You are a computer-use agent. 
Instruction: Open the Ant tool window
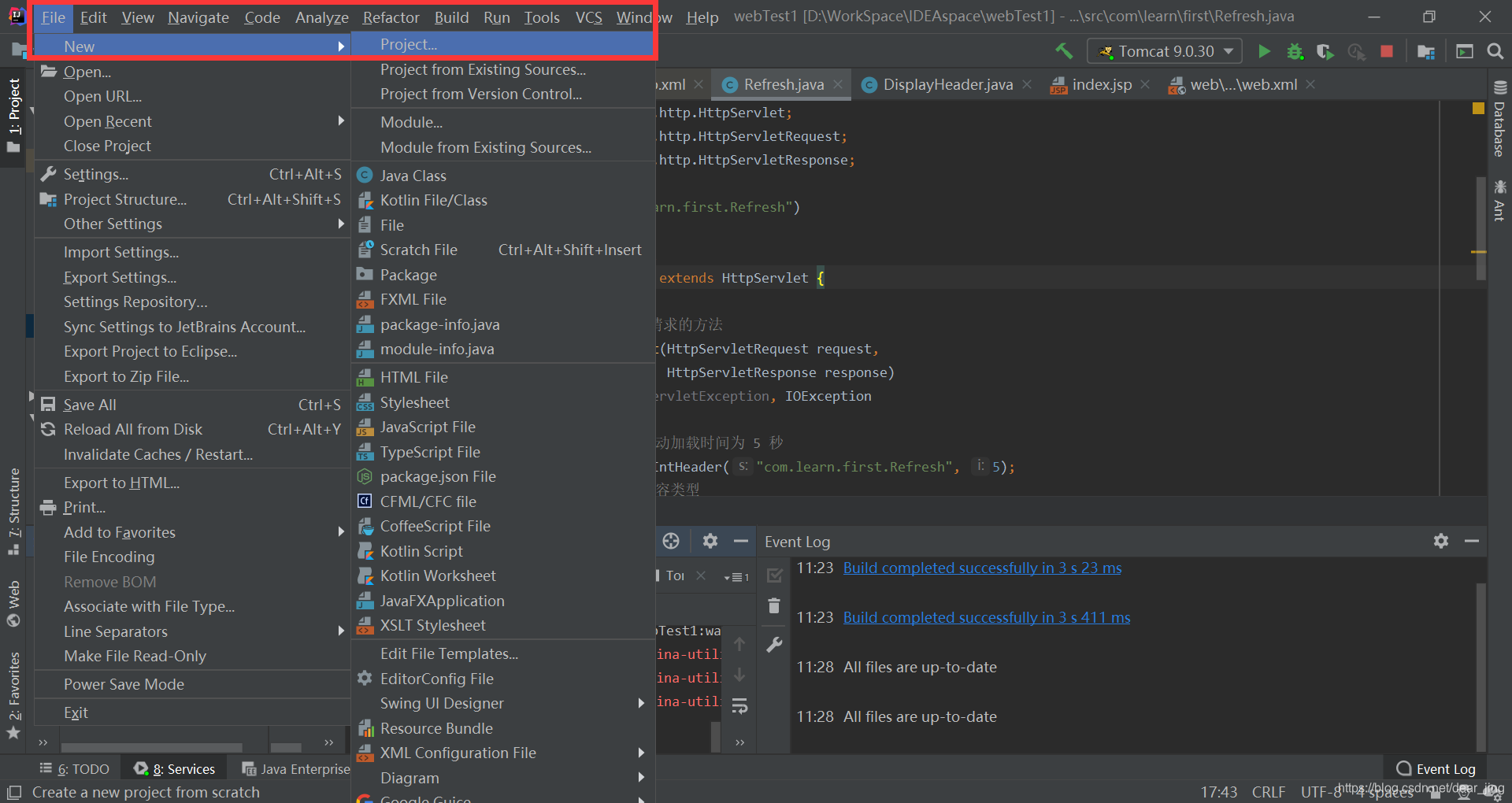coord(1499,201)
